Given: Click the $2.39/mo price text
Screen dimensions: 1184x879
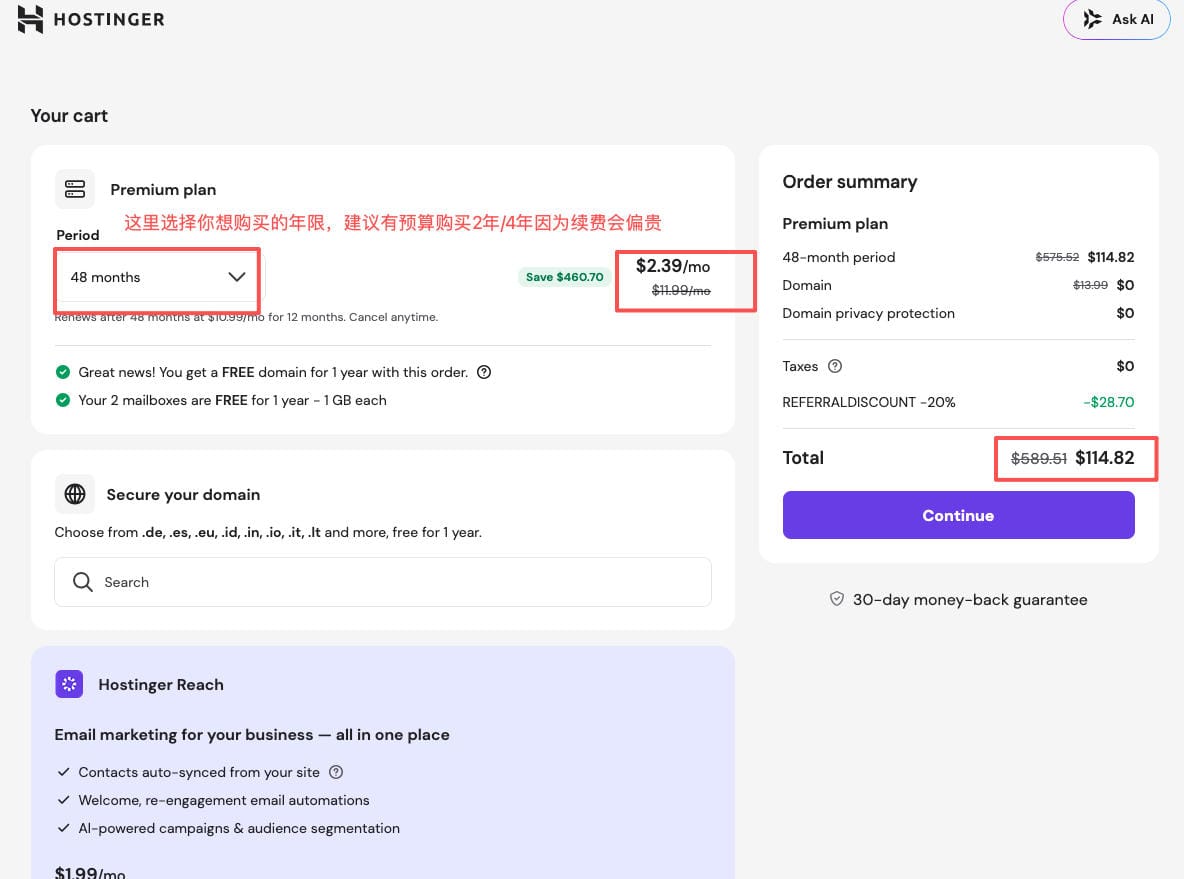Looking at the screenshot, I should click(673, 266).
